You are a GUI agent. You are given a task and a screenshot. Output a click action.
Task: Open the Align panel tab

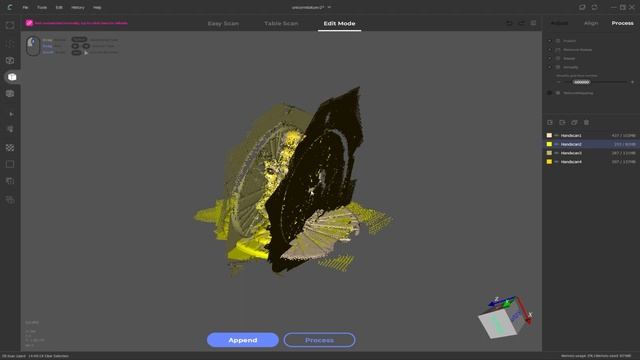(x=591, y=23)
